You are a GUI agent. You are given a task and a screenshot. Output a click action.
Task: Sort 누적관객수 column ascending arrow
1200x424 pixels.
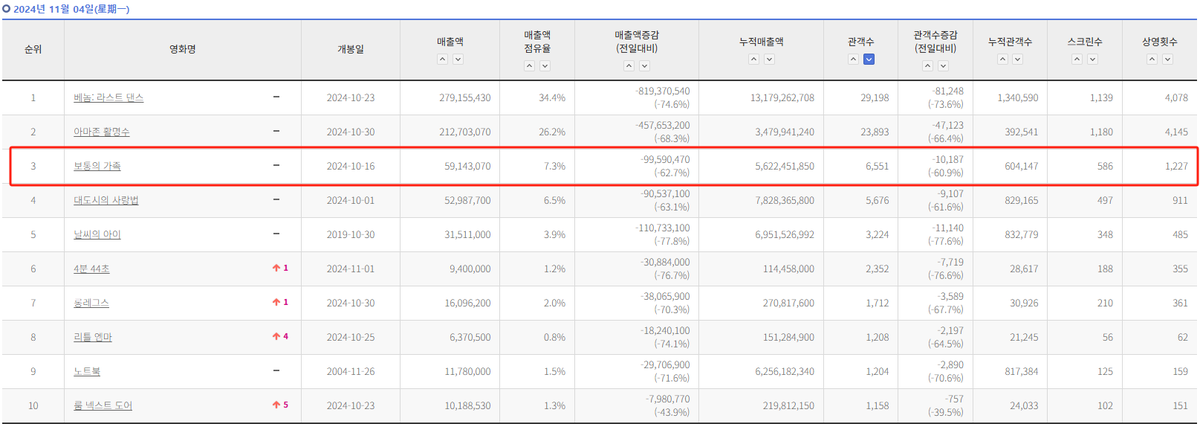[x=1002, y=59]
